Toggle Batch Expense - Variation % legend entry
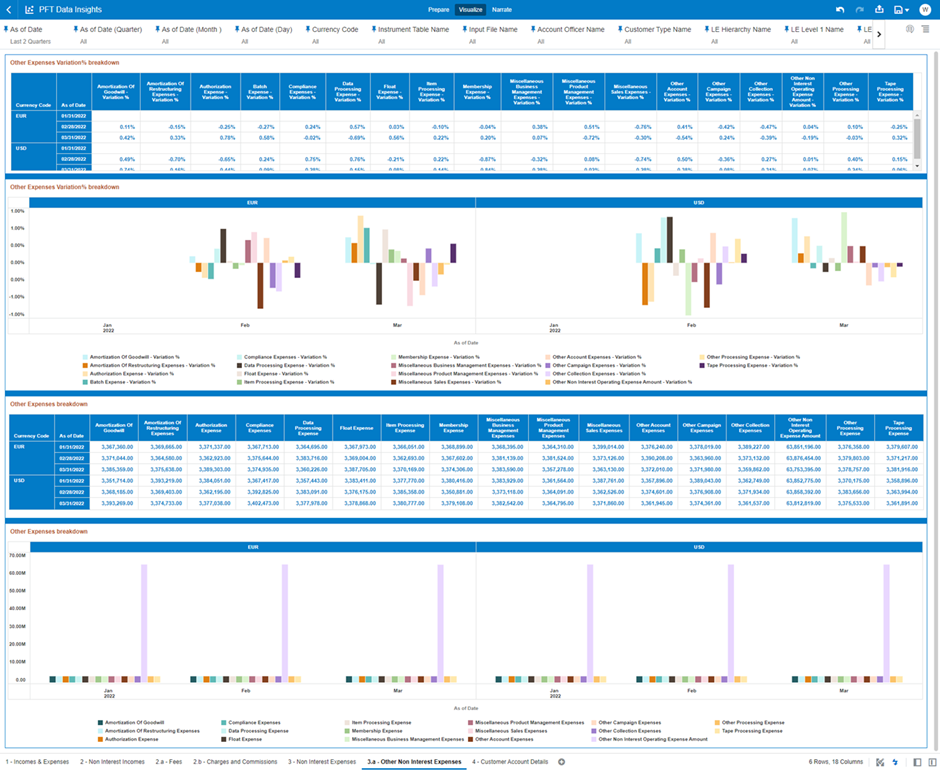 click(120, 382)
